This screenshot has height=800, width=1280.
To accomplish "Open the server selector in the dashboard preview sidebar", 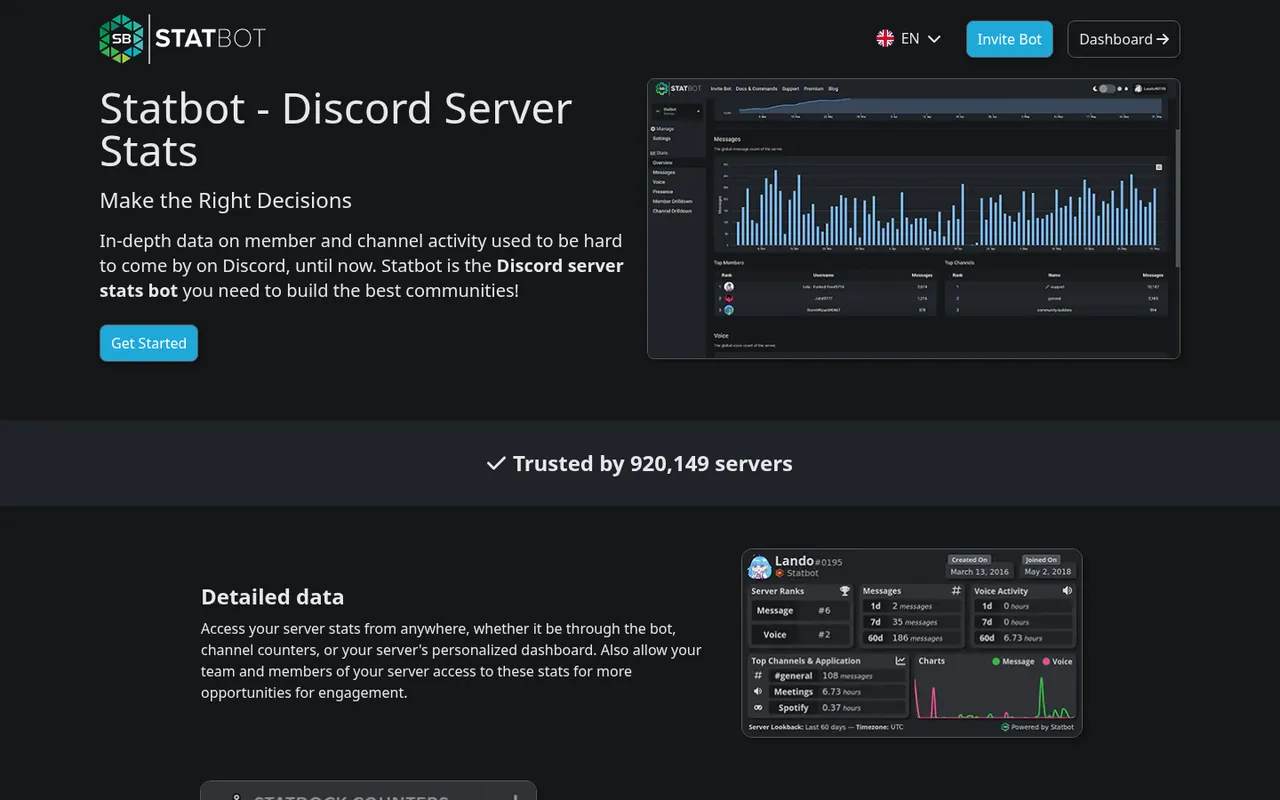I will point(677,112).
